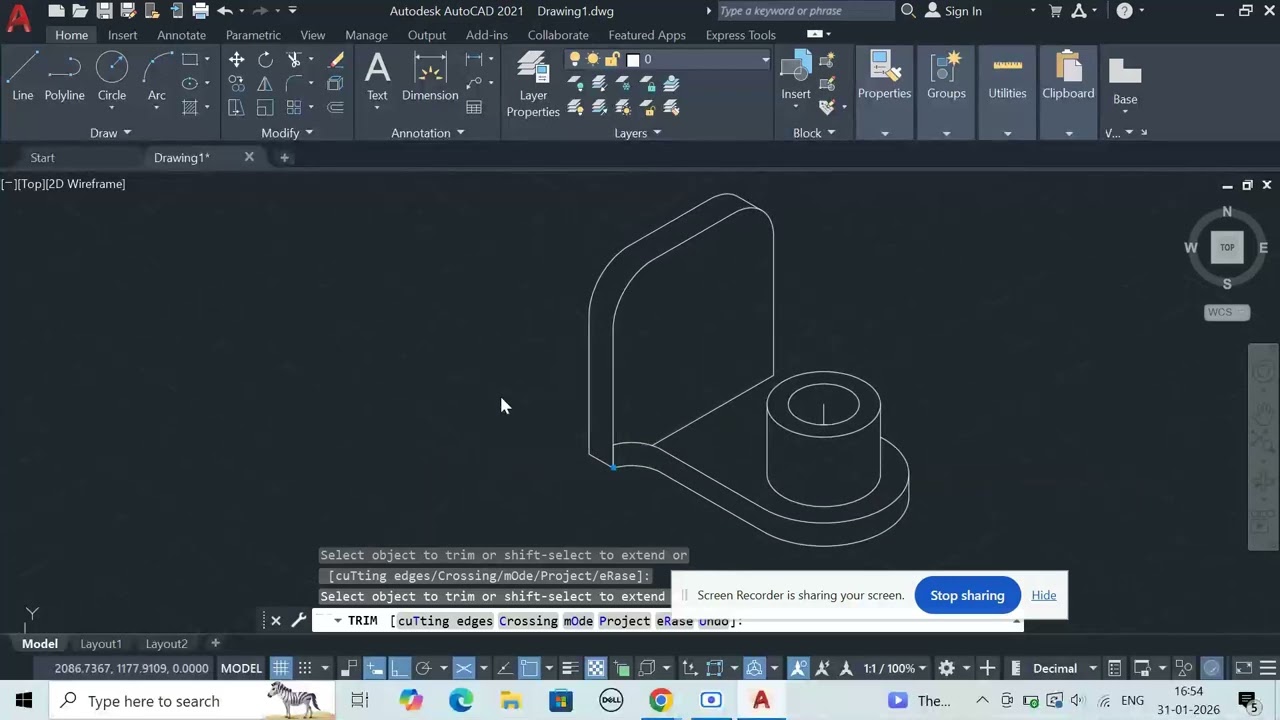Click the layer color swatch
The image size is (1280, 720).
(632, 60)
